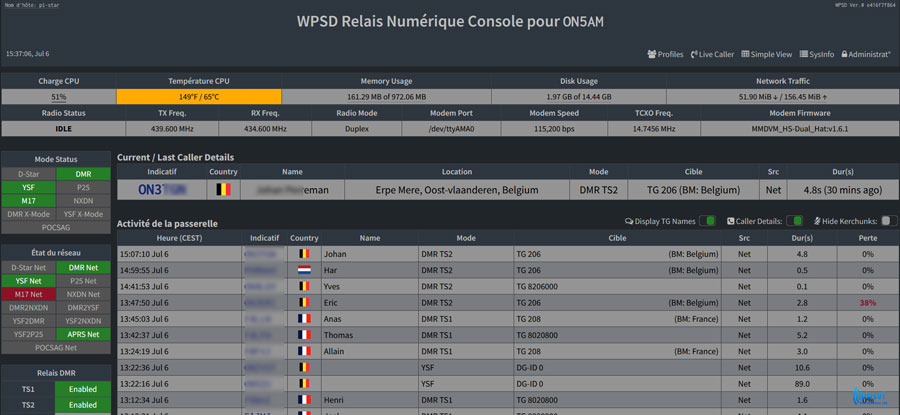
Task: Click the TG 206 (BM: Belgium) target in caller details
Action: (693, 190)
